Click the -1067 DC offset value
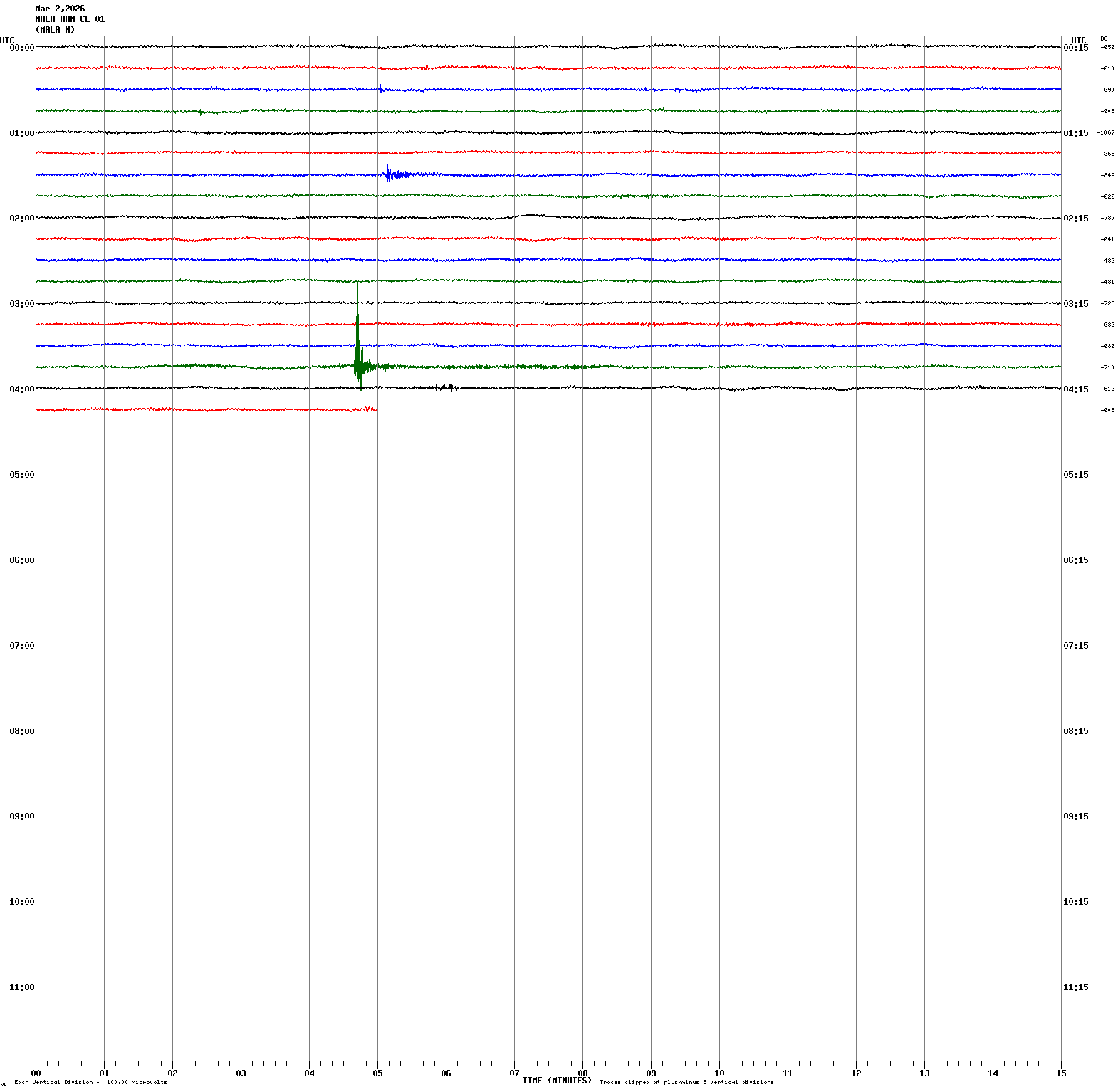 1106,133
